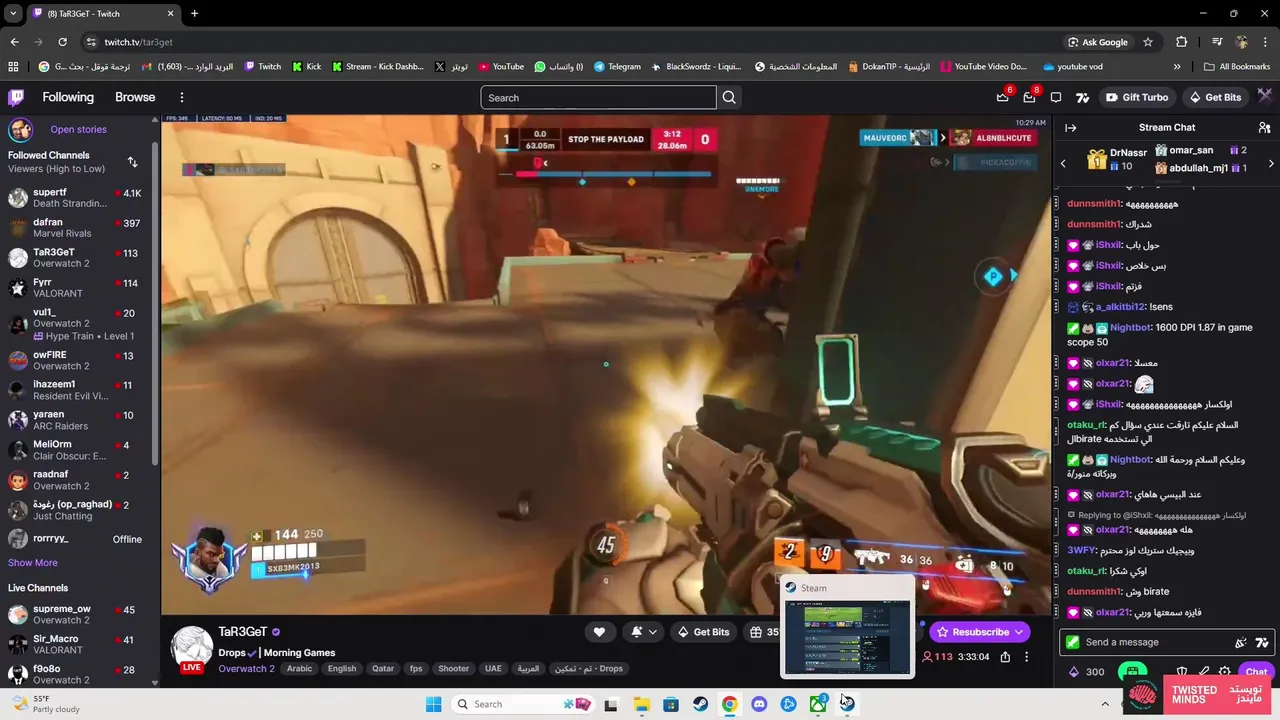1280x720 pixels.
Task: Go to the Following tab
Action: 68,97
